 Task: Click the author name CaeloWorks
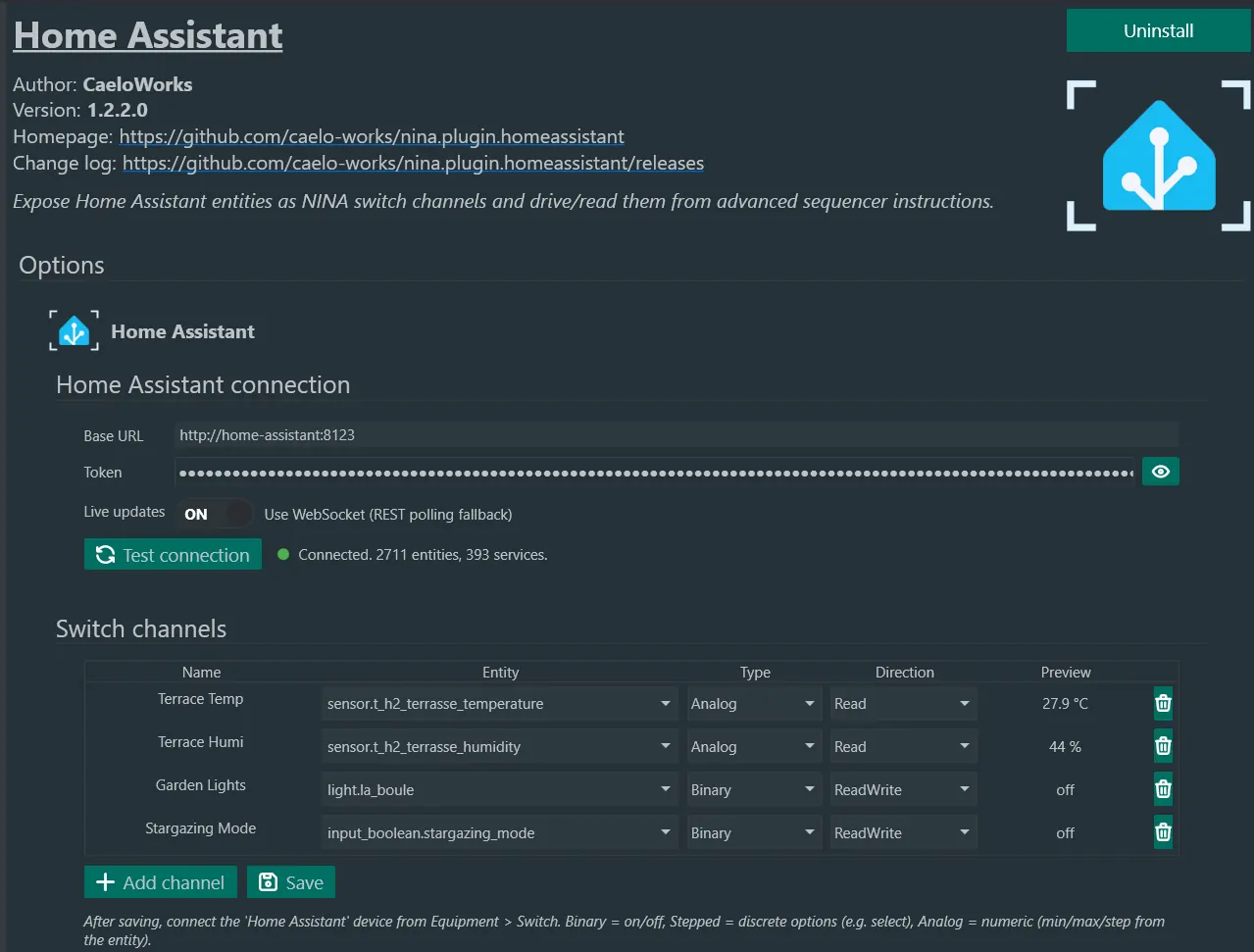(x=137, y=84)
